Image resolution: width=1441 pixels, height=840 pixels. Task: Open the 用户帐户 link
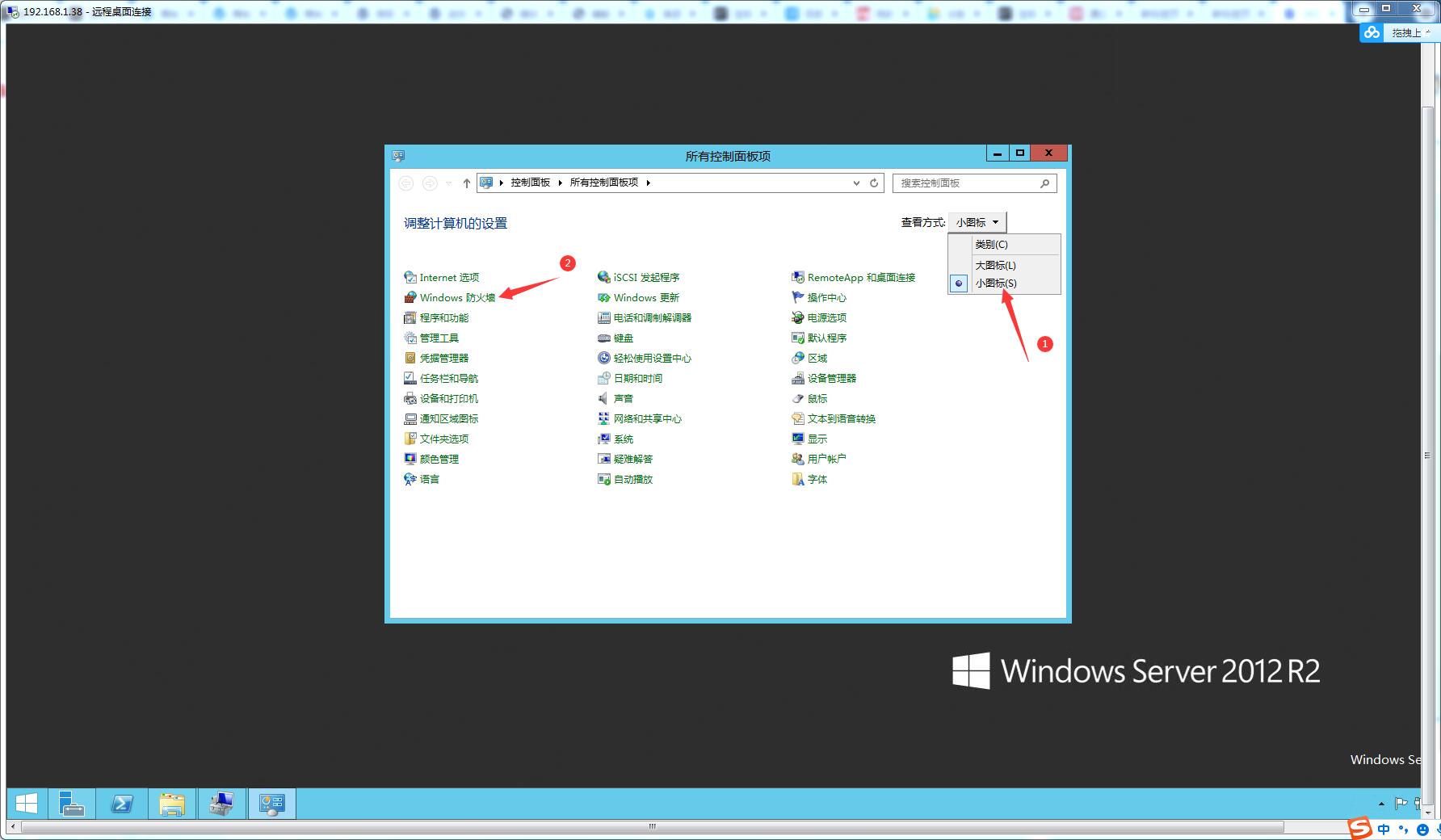[826, 460]
